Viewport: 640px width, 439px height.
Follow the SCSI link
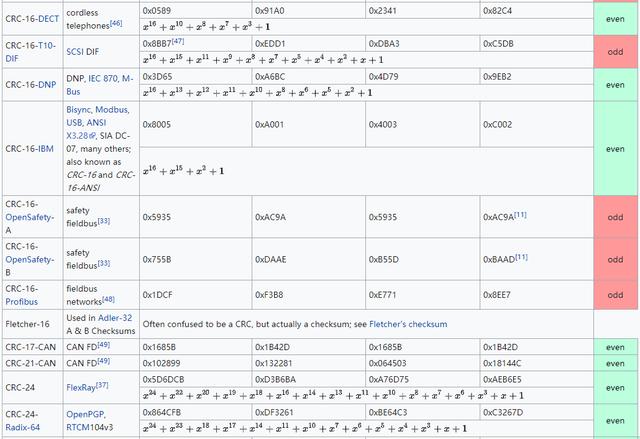pyautogui.click(x=75, y=52)
